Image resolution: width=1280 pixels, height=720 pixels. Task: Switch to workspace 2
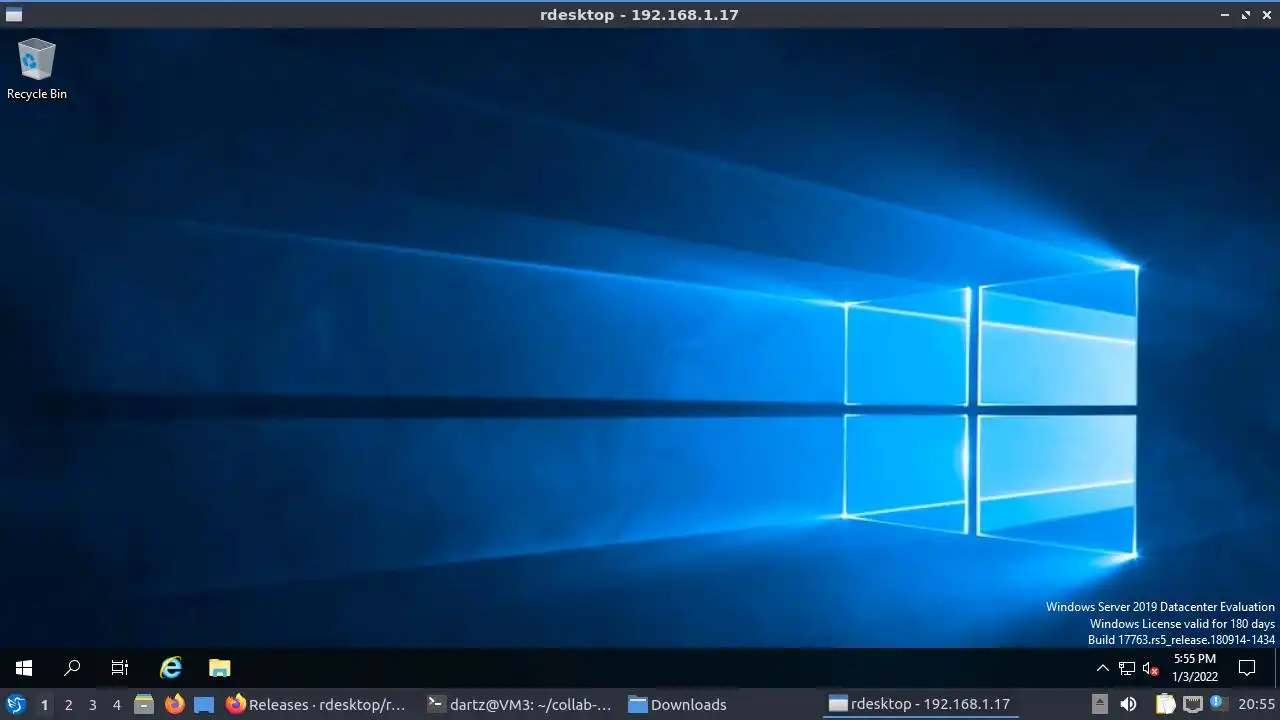(68, 705)
